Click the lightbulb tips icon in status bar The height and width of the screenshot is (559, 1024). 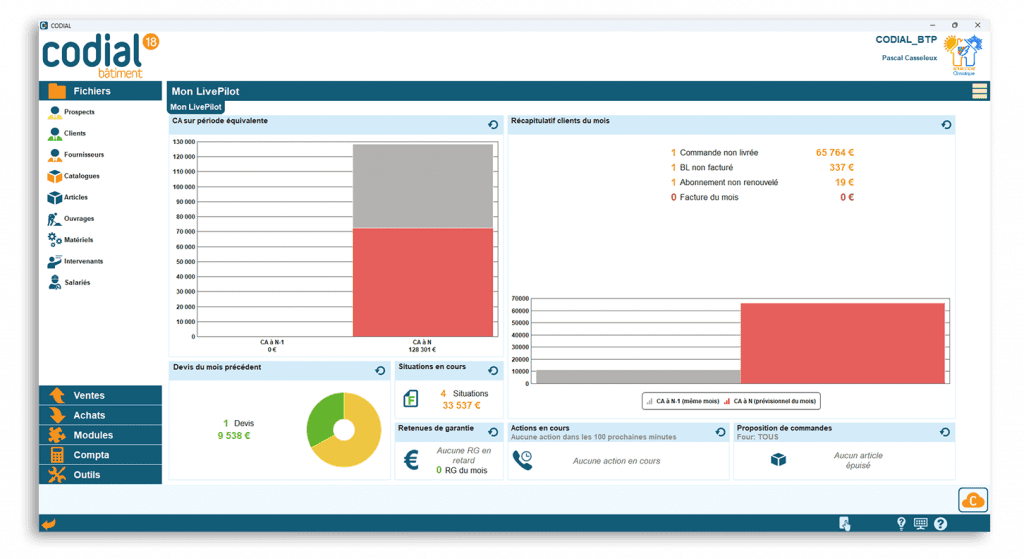901,524
